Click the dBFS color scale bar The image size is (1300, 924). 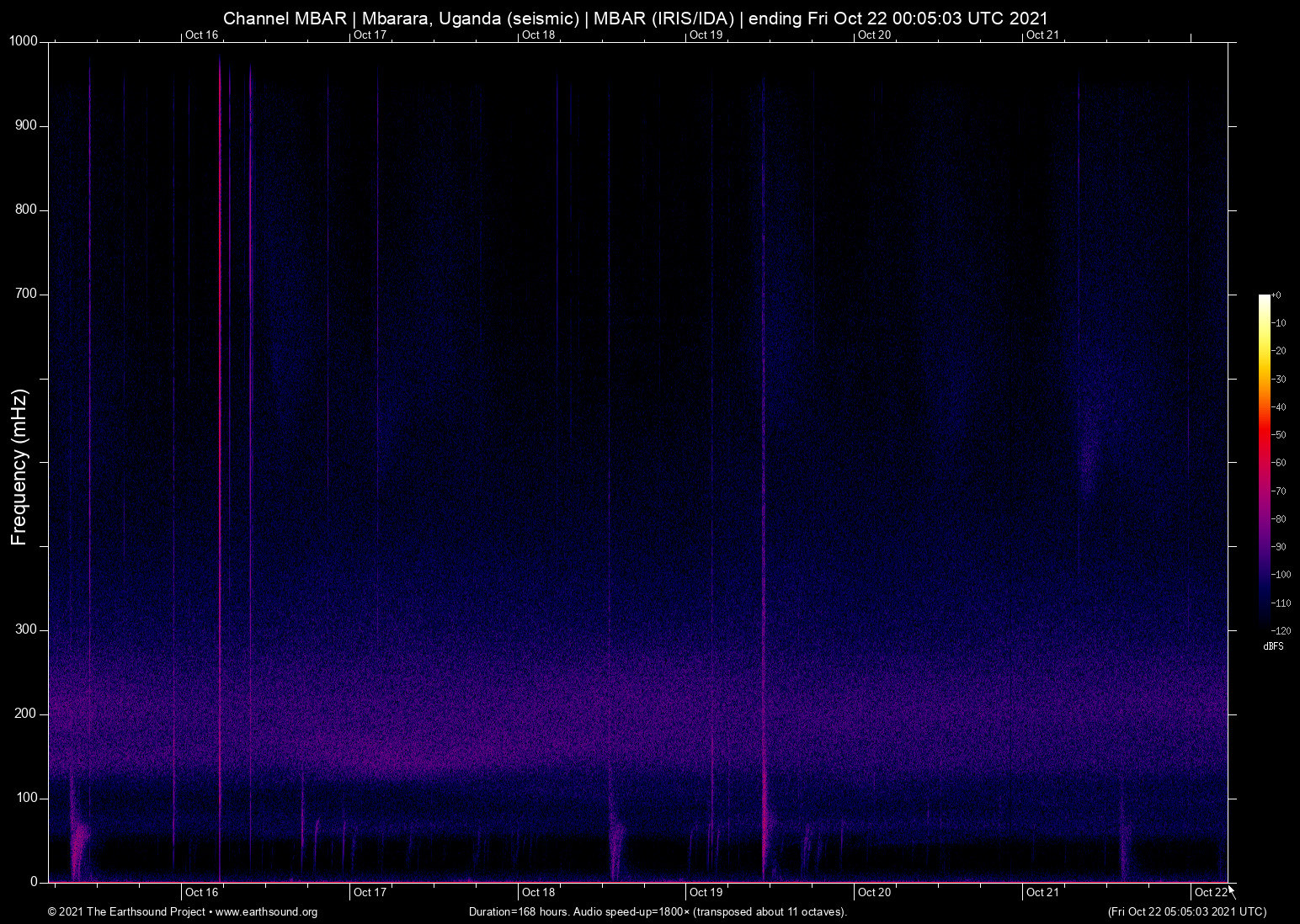[x=1264, y=462]
